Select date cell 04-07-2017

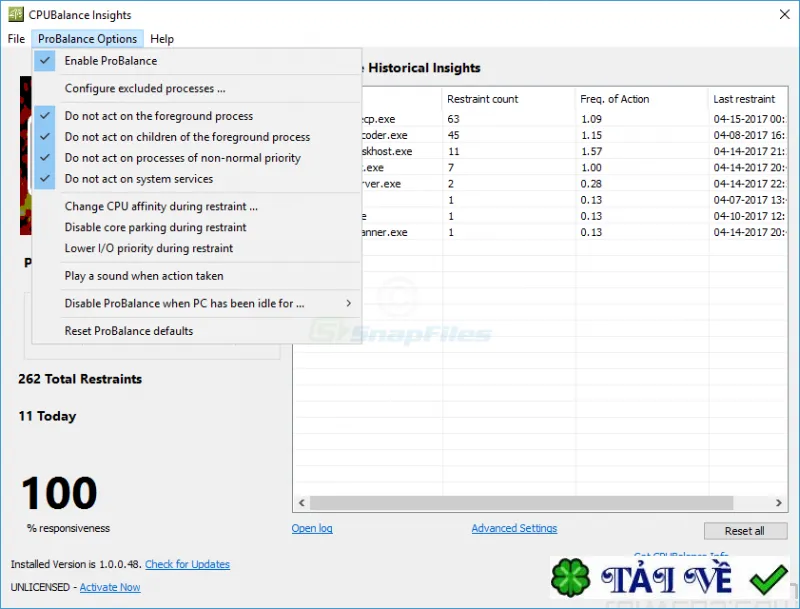point(749,200)
